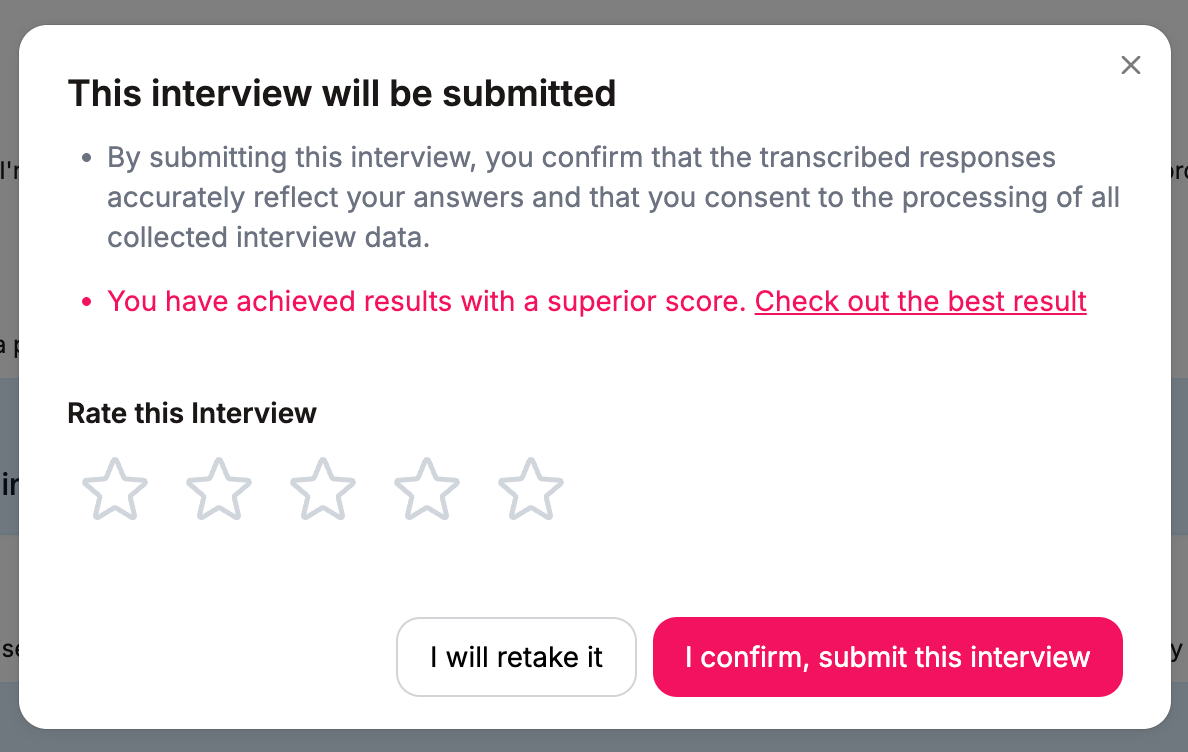Click the 'I will retake it' button
The width and height of the screenshot is (1188, 752).
[516, 657]
